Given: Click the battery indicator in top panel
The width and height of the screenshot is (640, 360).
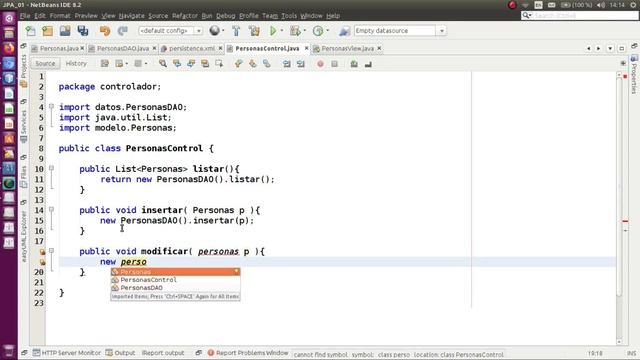Looking at the screenshot, I should tap(576, 5).
